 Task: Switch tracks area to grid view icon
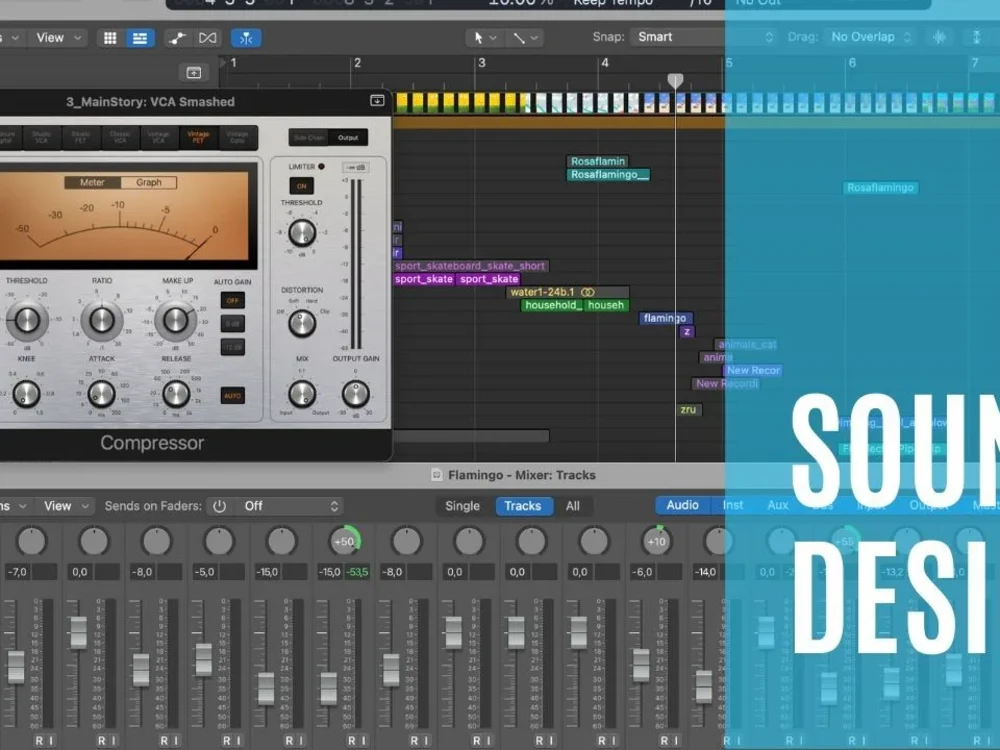(110, 38)
